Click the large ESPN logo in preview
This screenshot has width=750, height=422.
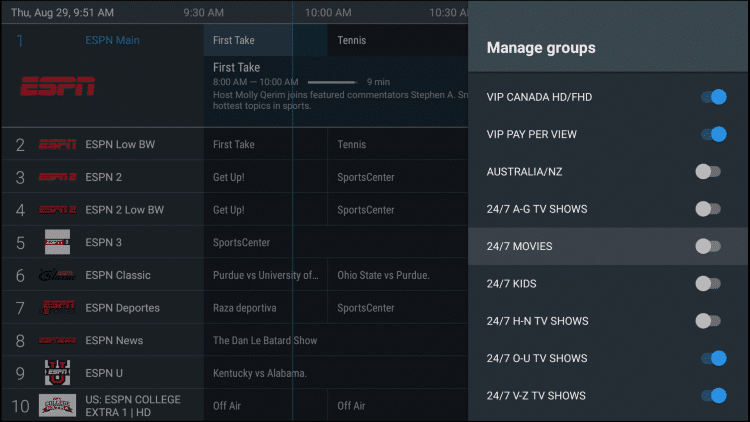[x=57, y=86]
